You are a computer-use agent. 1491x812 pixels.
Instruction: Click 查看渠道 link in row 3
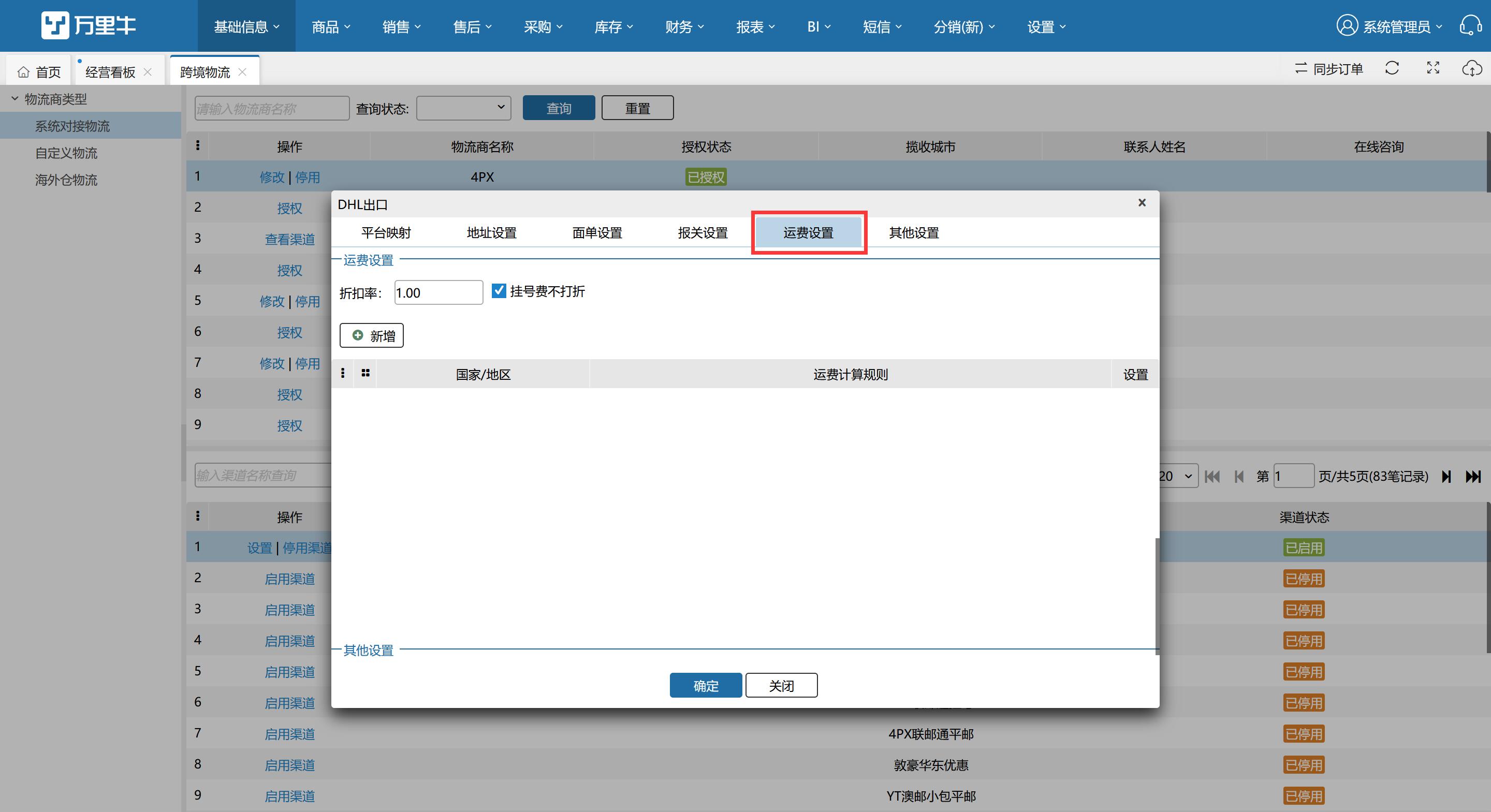tap(289, 239)
